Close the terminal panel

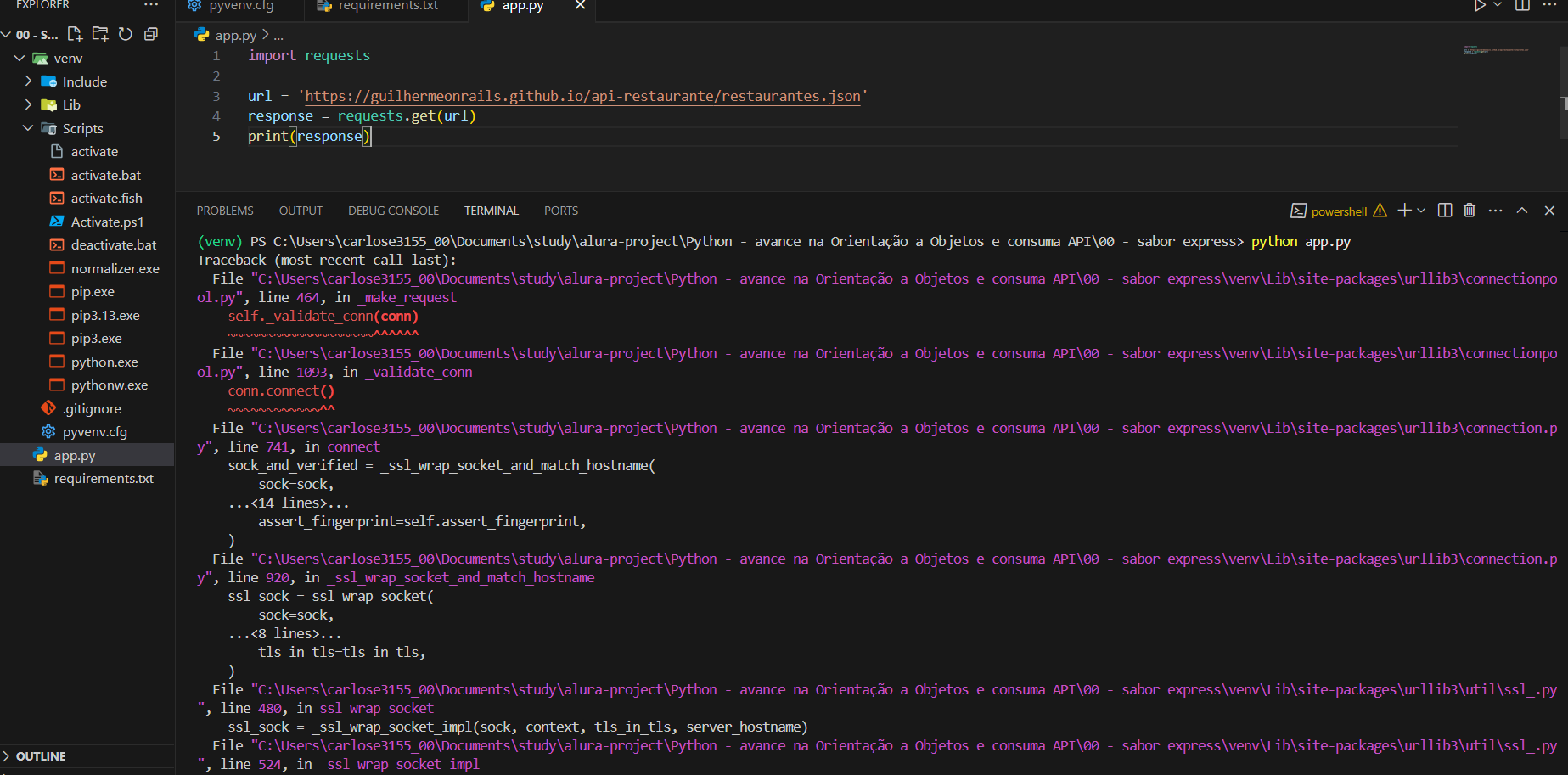pos(1549,210)
